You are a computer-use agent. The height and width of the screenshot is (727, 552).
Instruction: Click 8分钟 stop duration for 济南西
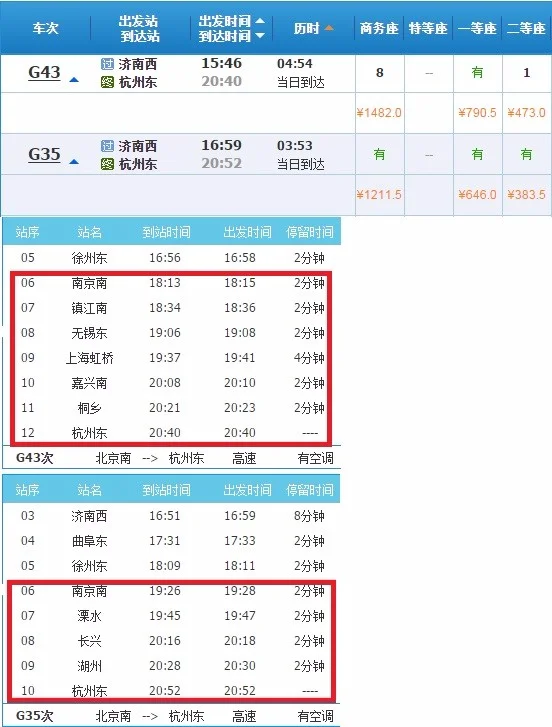[x=309, y=516]
